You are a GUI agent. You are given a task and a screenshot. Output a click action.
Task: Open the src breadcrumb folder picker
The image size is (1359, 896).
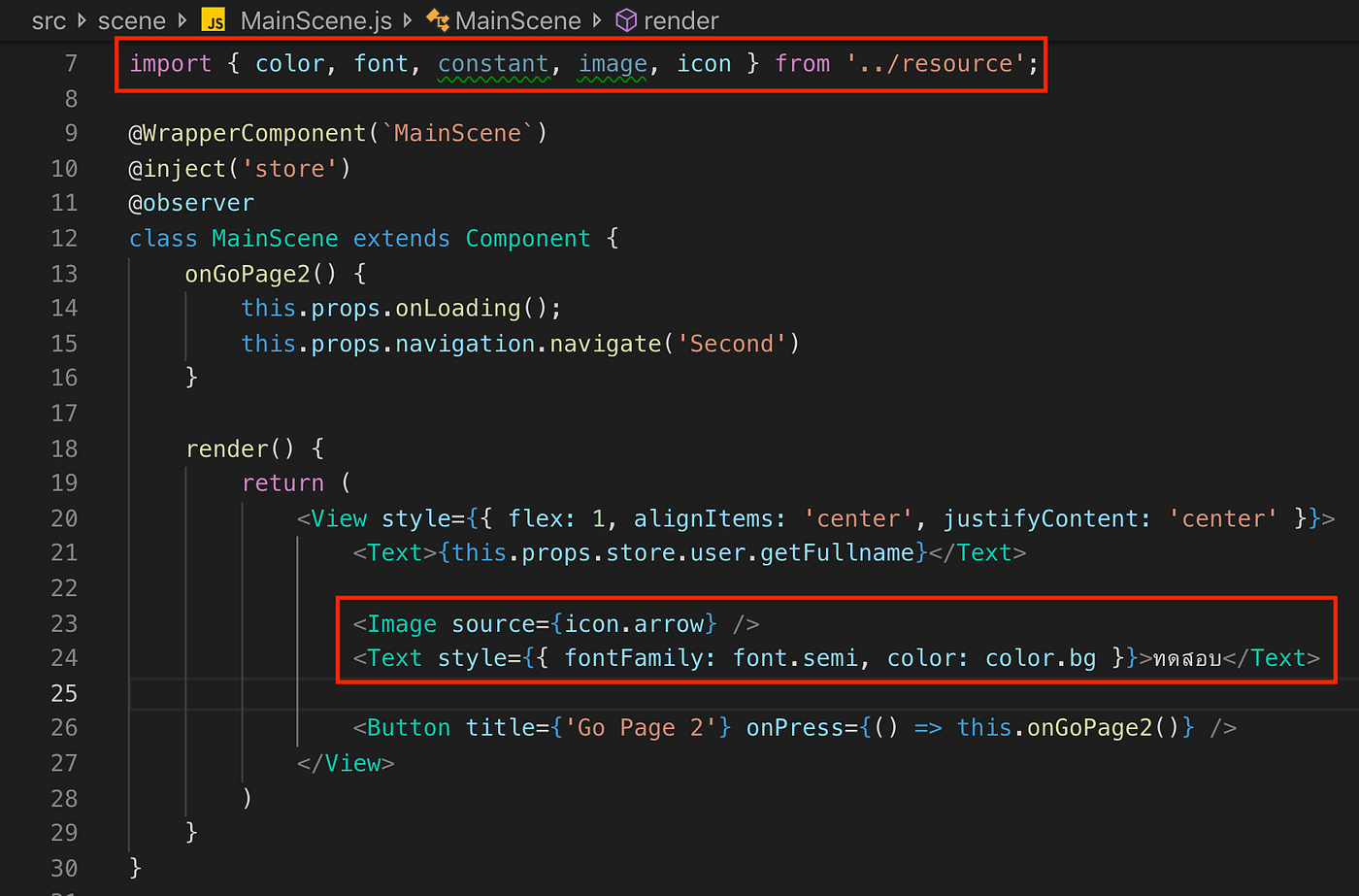coord(49,19)
